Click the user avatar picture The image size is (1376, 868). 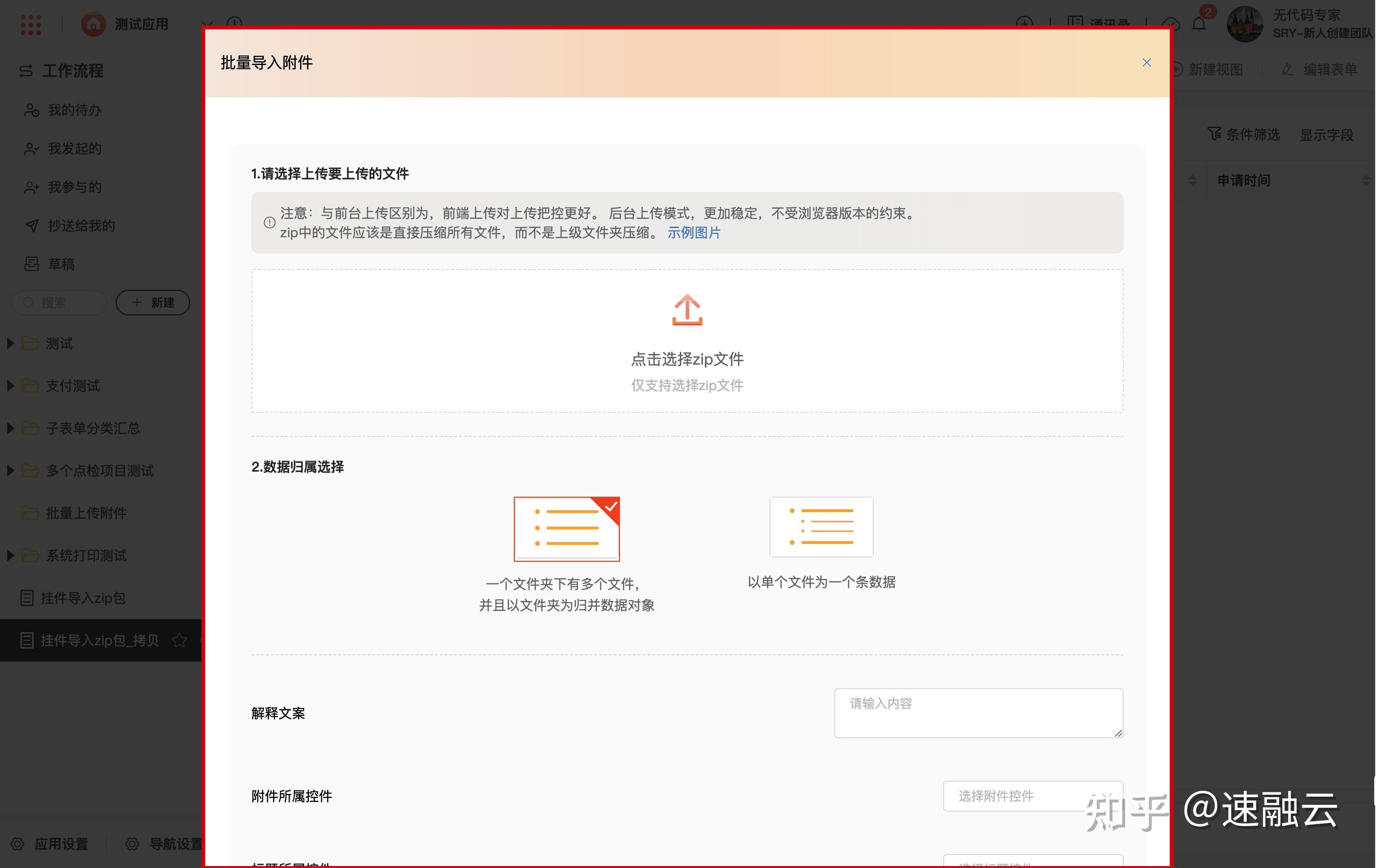pyautogui.click(x=1245, y=24)
